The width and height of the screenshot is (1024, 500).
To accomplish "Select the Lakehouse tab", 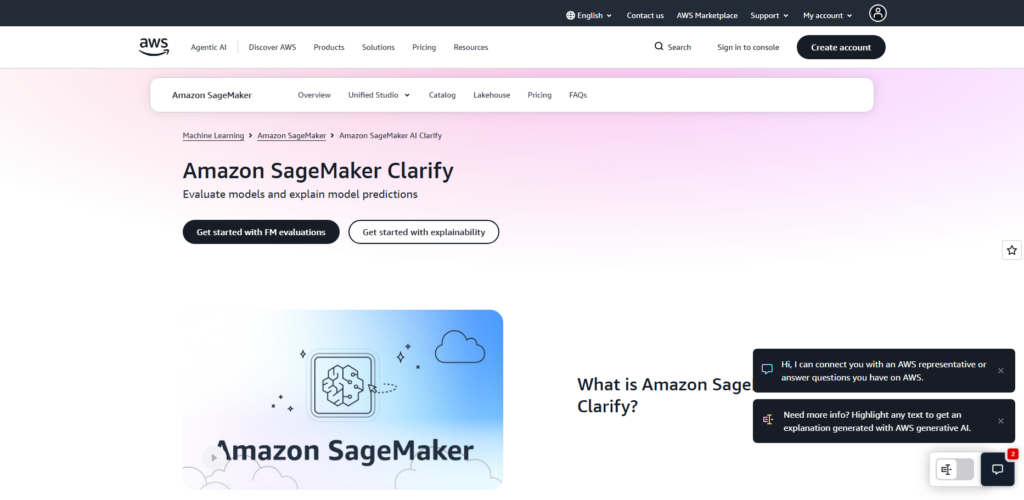I will point(491,95).
